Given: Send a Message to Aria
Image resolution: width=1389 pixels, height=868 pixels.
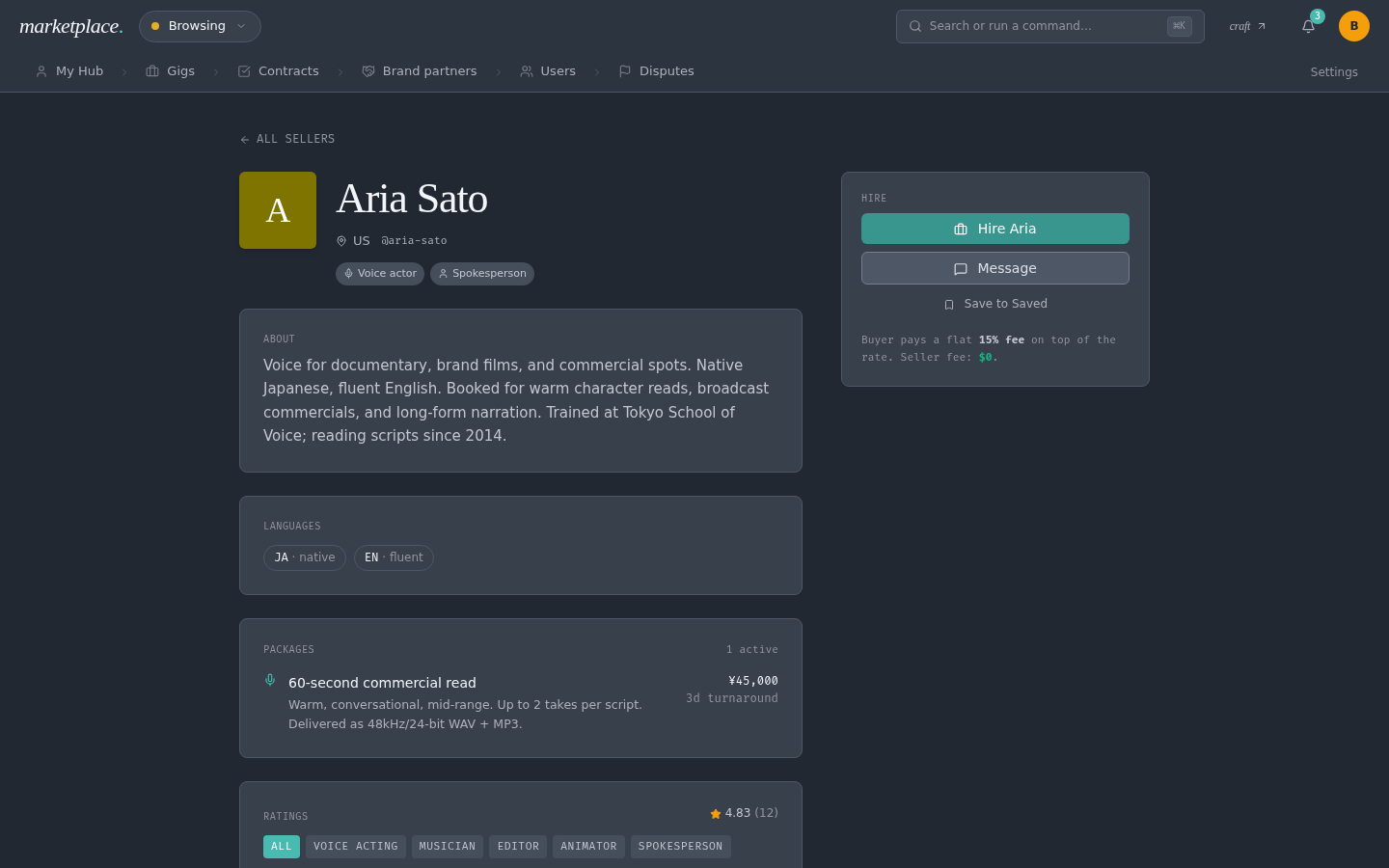Looking at the screenshot, I should [x=995, y=268].
